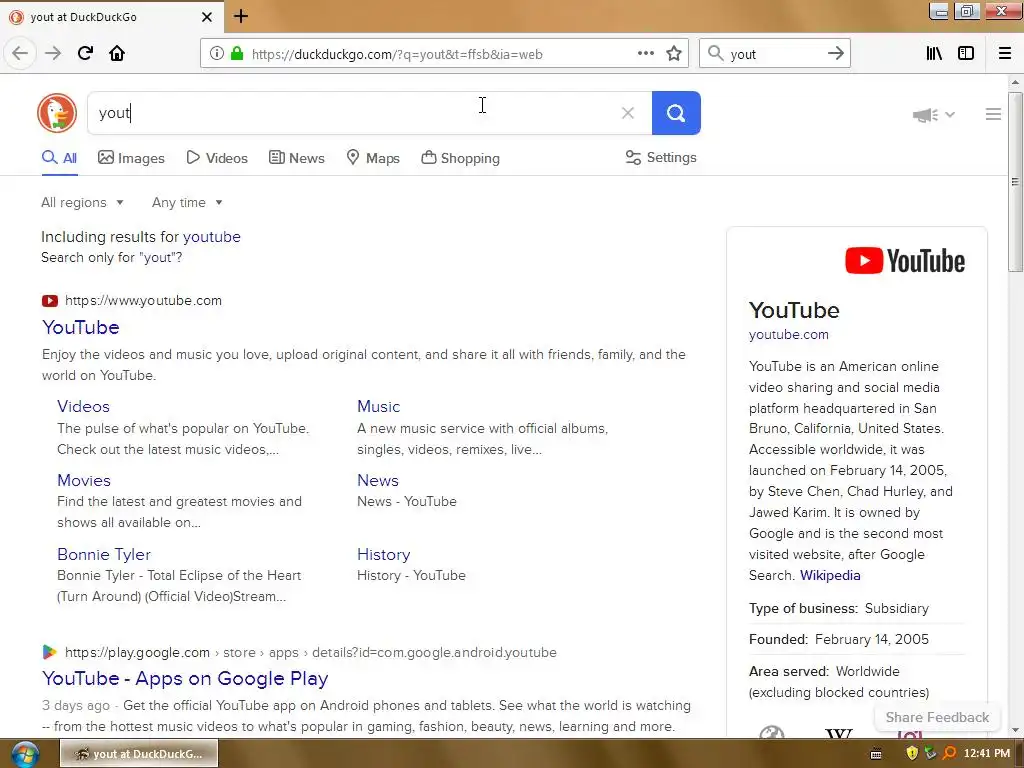Click the Share Feedback button
1024x768 pixels.
click(x=937, y=717)
